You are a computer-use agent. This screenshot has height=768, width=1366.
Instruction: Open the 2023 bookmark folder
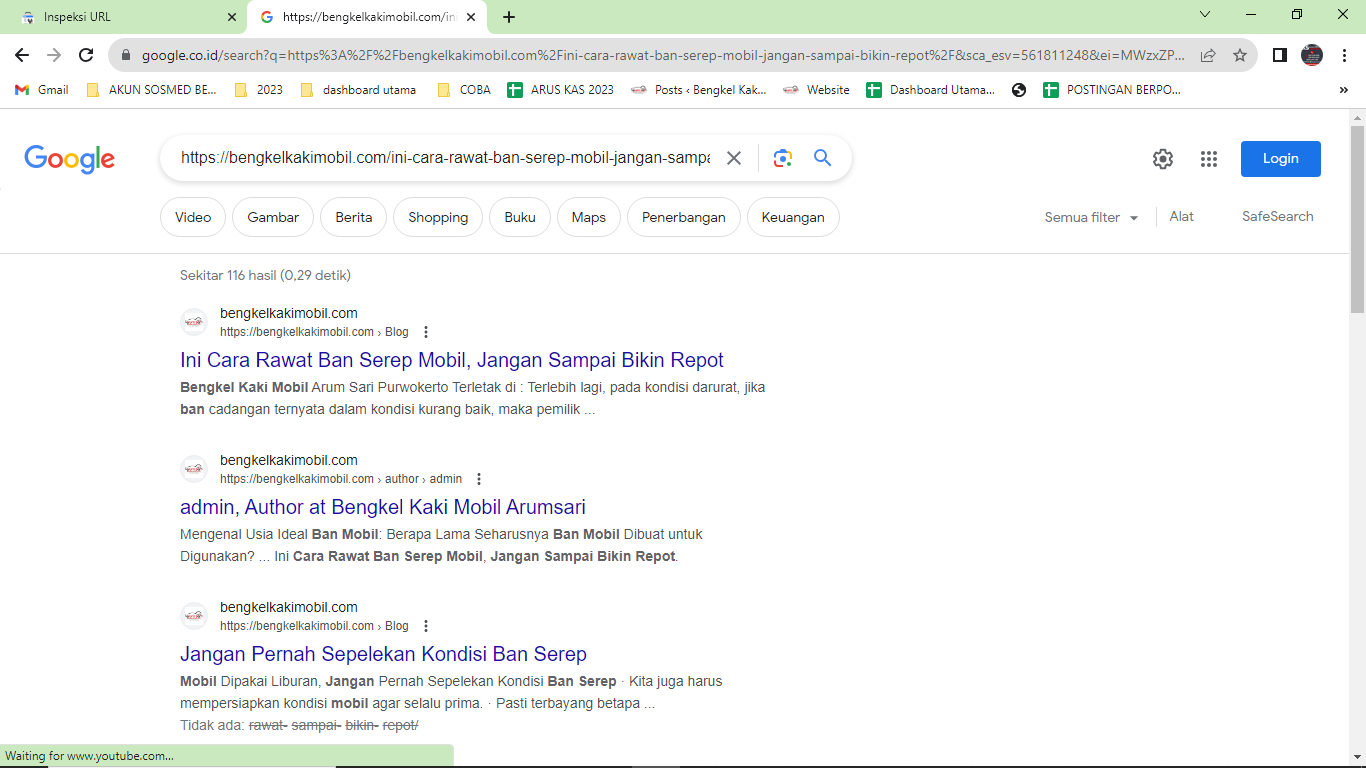[259, 90]
